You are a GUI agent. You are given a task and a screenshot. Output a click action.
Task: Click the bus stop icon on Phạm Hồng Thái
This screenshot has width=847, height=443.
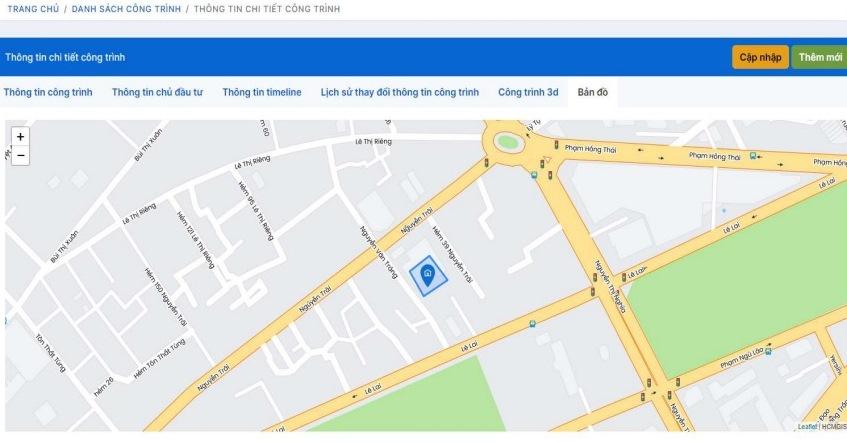(x=753, y=156)
